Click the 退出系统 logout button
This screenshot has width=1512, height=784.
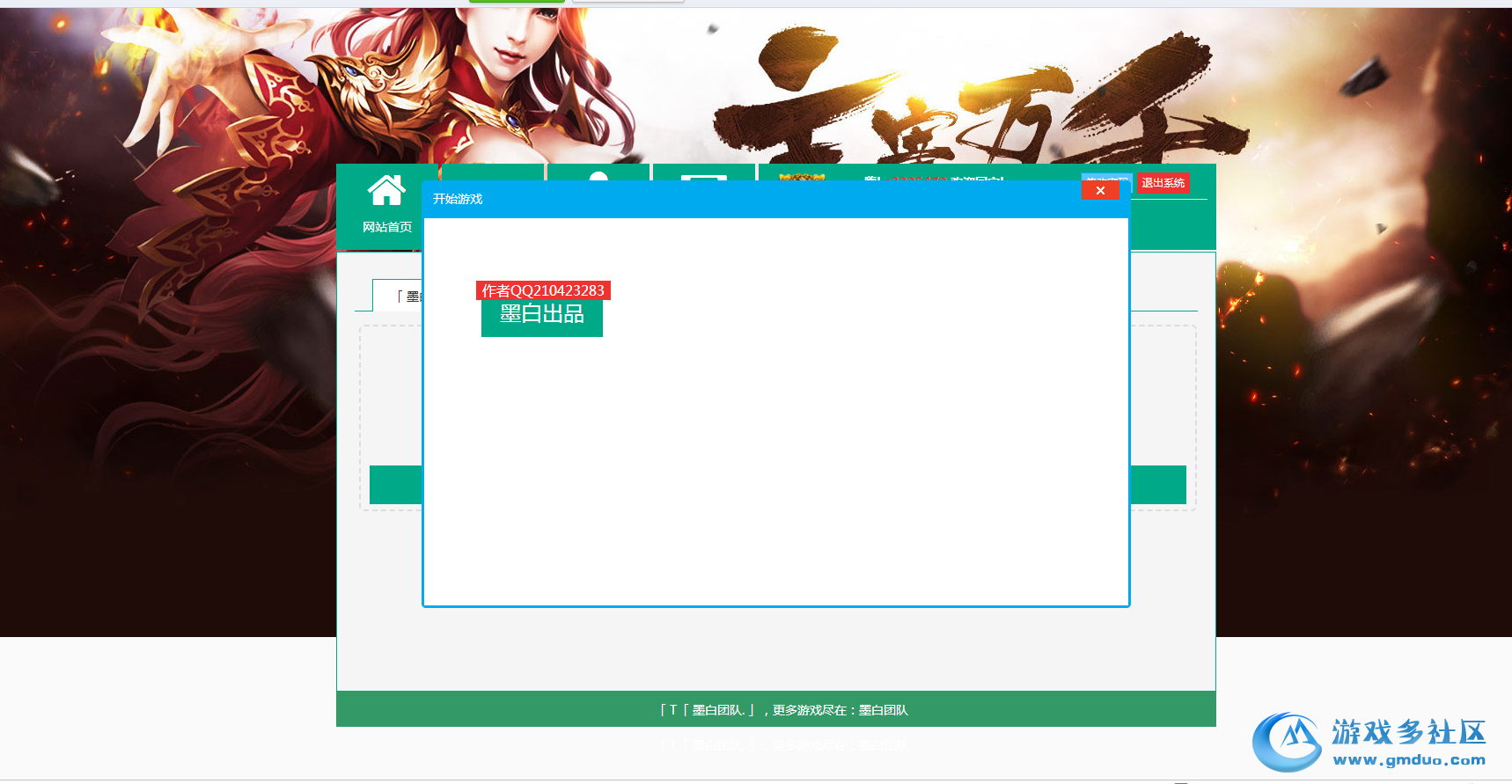[x=1163, y=183]
